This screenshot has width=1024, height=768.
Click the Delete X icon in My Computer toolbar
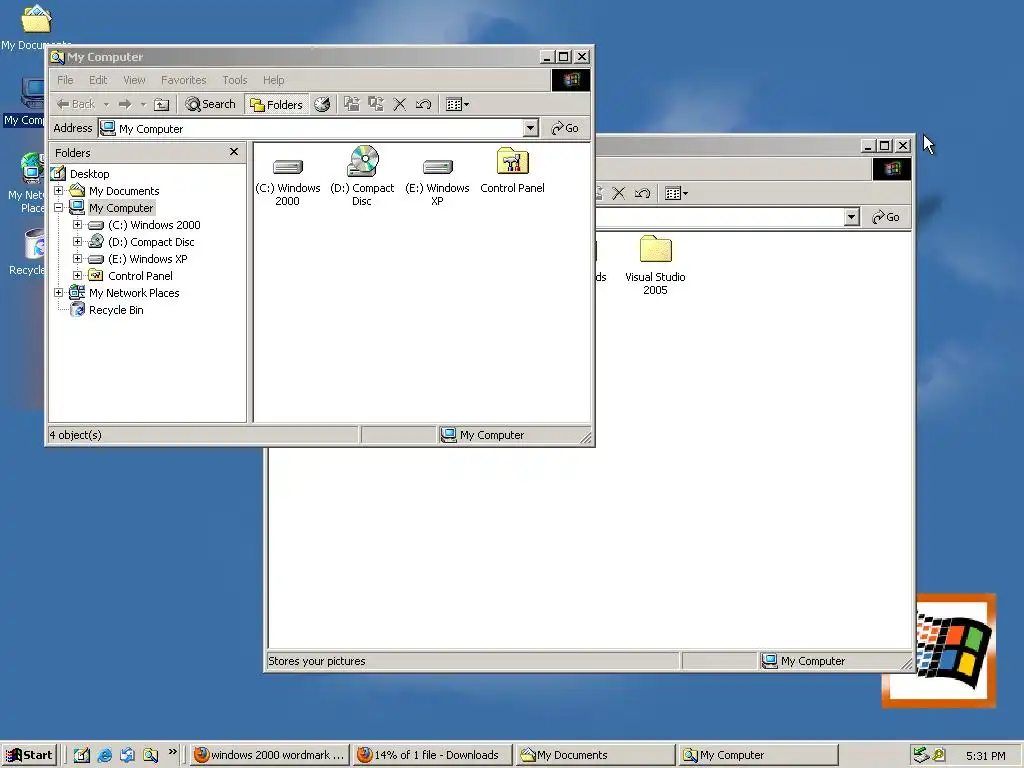click(400, 104)
